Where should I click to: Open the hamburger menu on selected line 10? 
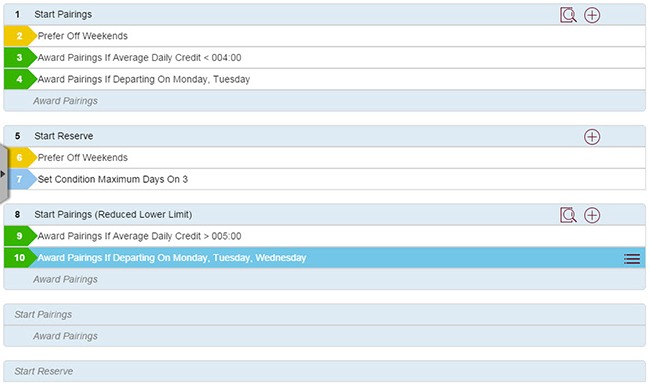pyautogui.click(x=632, y=259)
